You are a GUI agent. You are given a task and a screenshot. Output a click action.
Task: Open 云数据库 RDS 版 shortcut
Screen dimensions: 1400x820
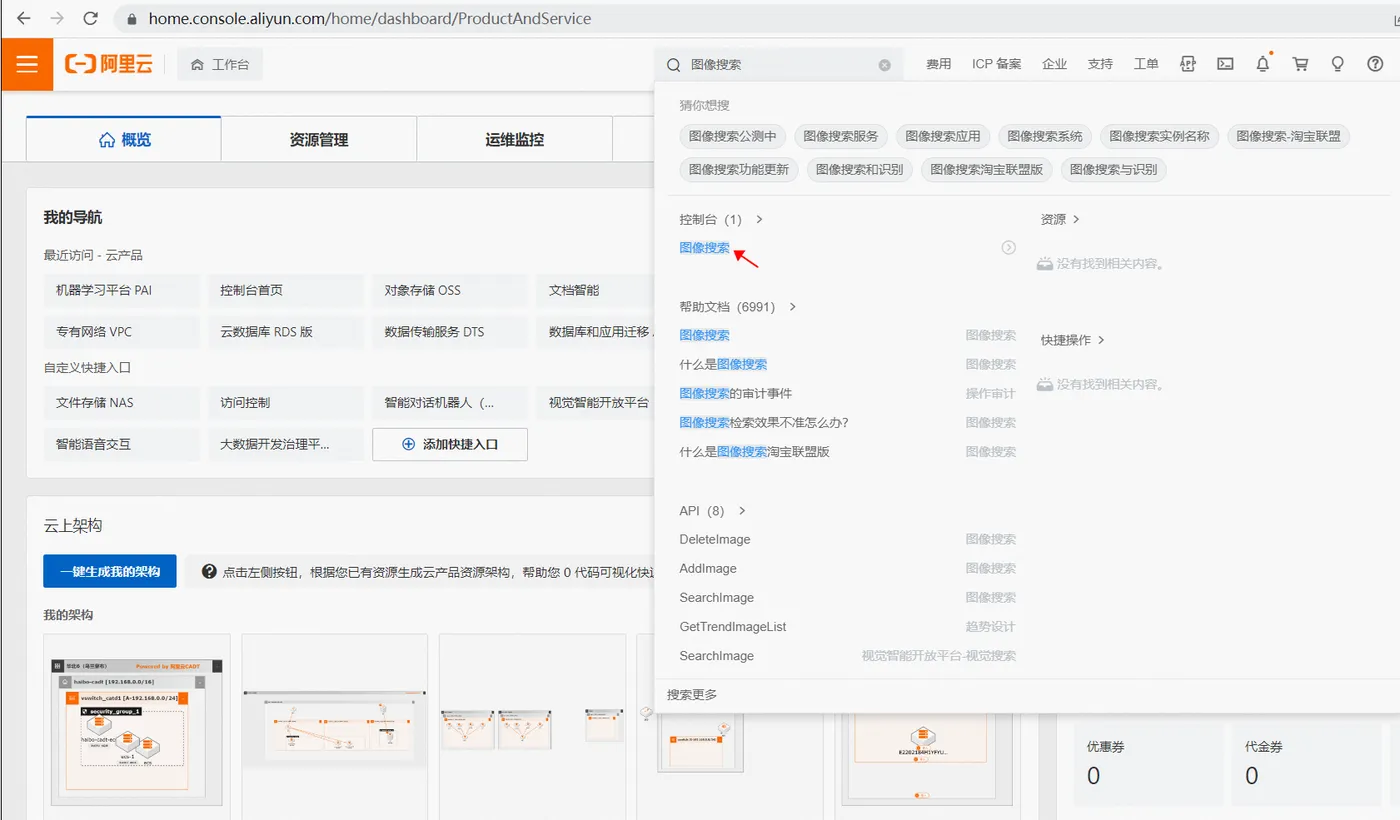click(286, 331)
